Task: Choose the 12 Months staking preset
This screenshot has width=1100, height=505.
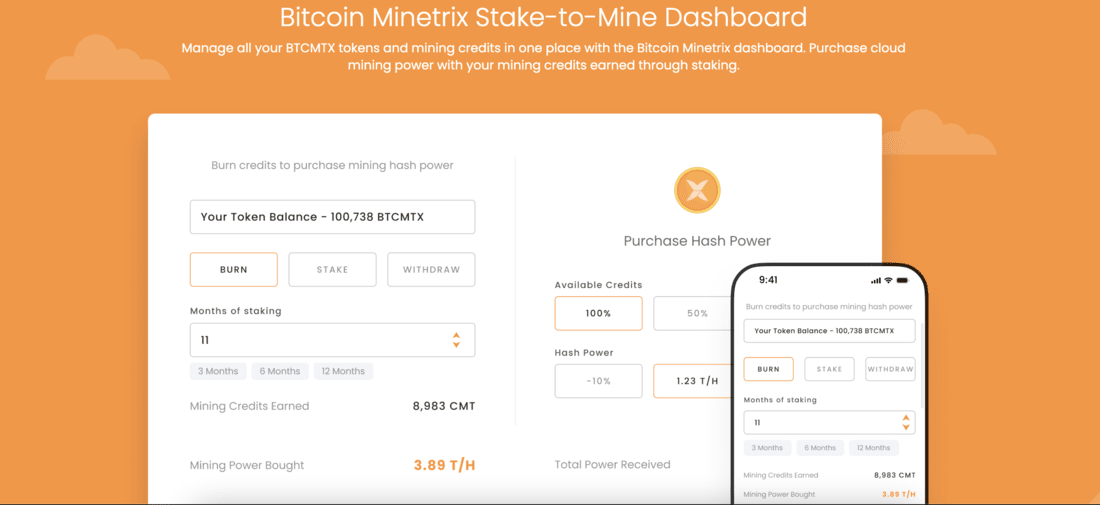Action: [344, 371]
